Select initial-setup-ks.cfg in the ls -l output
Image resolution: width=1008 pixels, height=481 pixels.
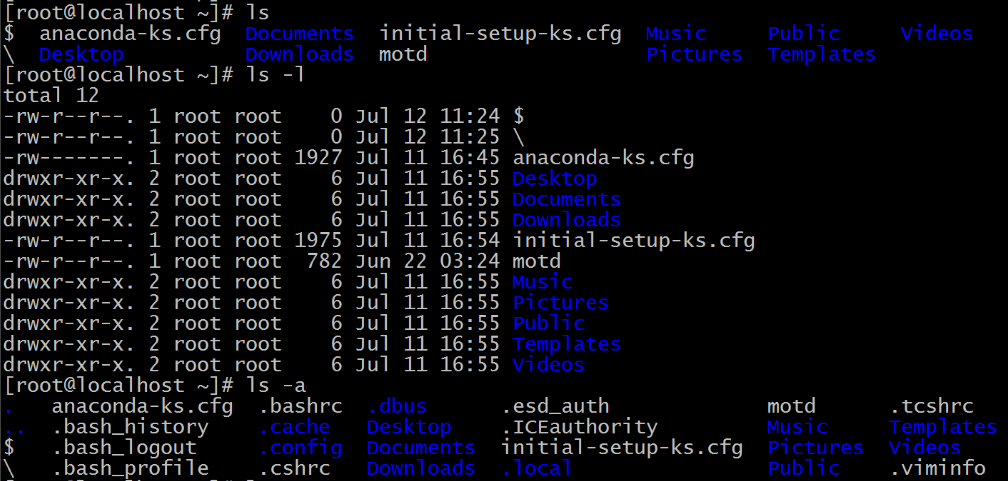(x=633, y=240)
